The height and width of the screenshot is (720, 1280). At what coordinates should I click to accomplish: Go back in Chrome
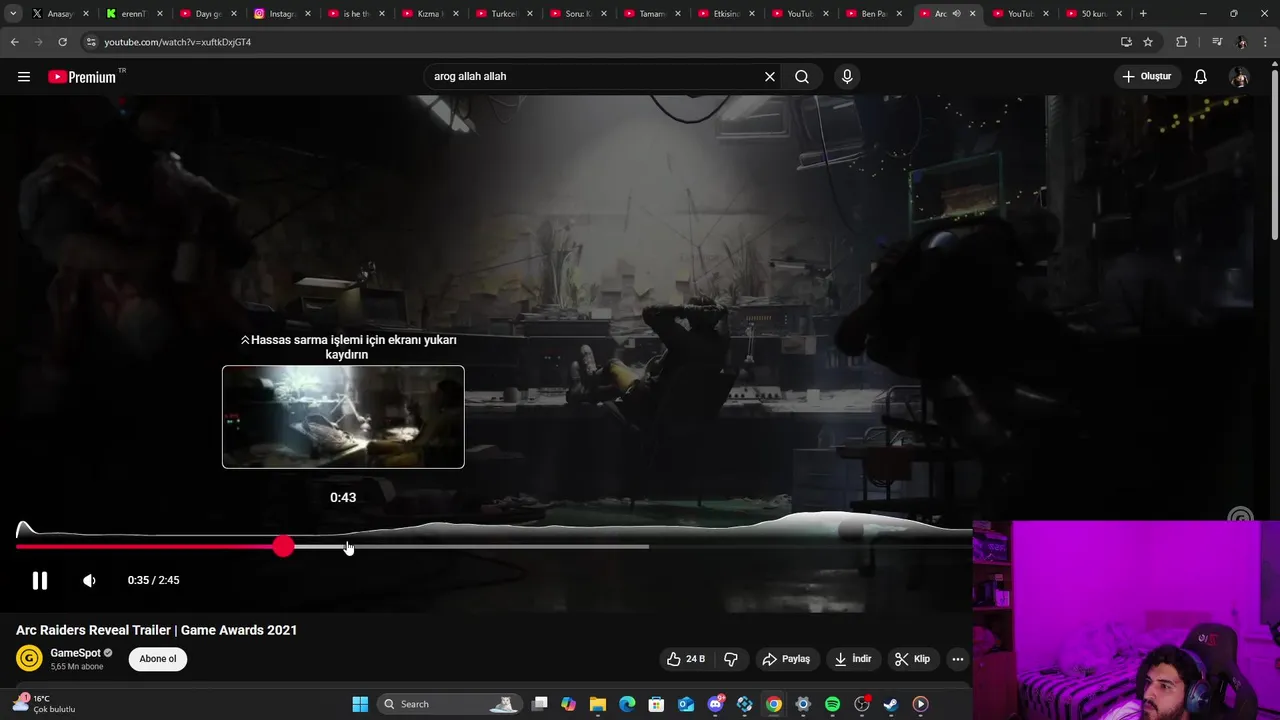[14, 42]
